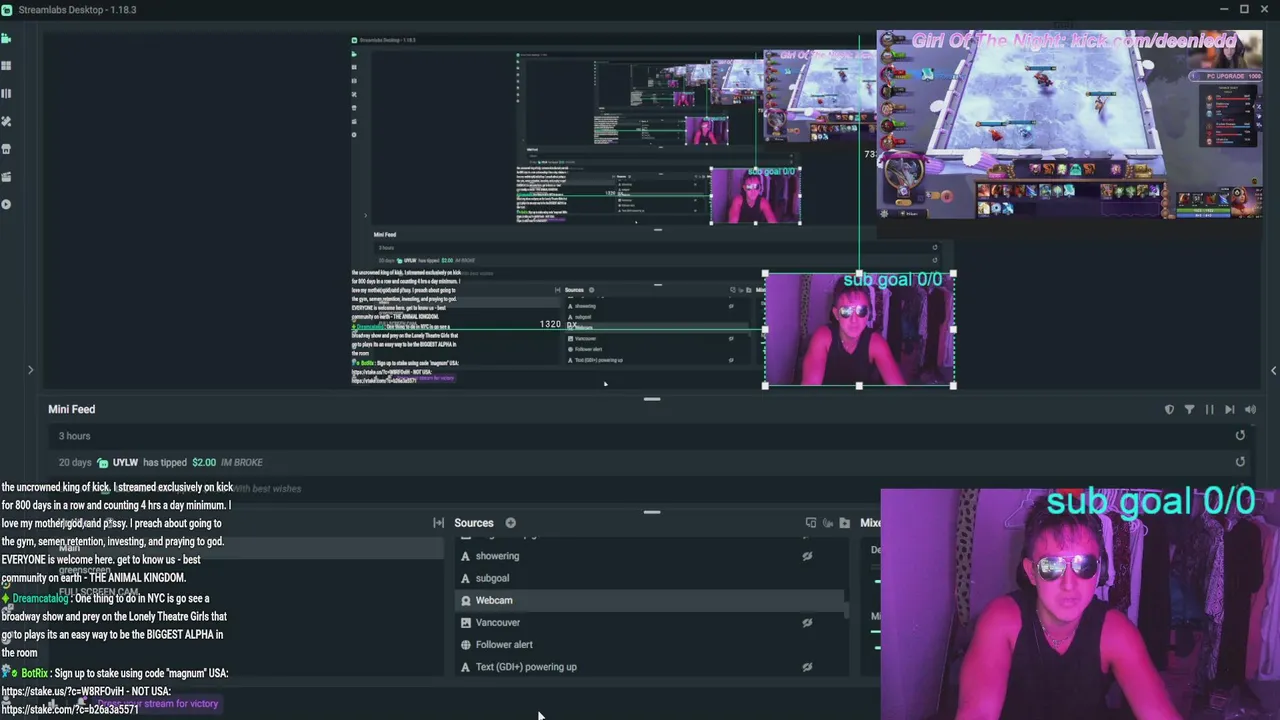
Task: Click the collapse icon left of Sources
Action: [x=438, y=523]
